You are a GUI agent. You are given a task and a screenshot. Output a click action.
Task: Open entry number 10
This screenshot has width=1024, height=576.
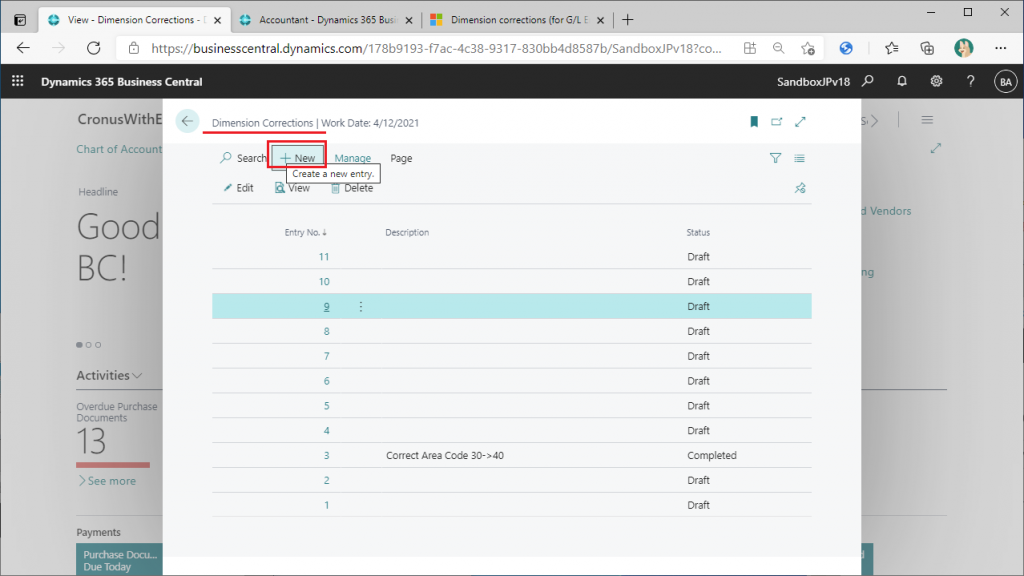324,281
